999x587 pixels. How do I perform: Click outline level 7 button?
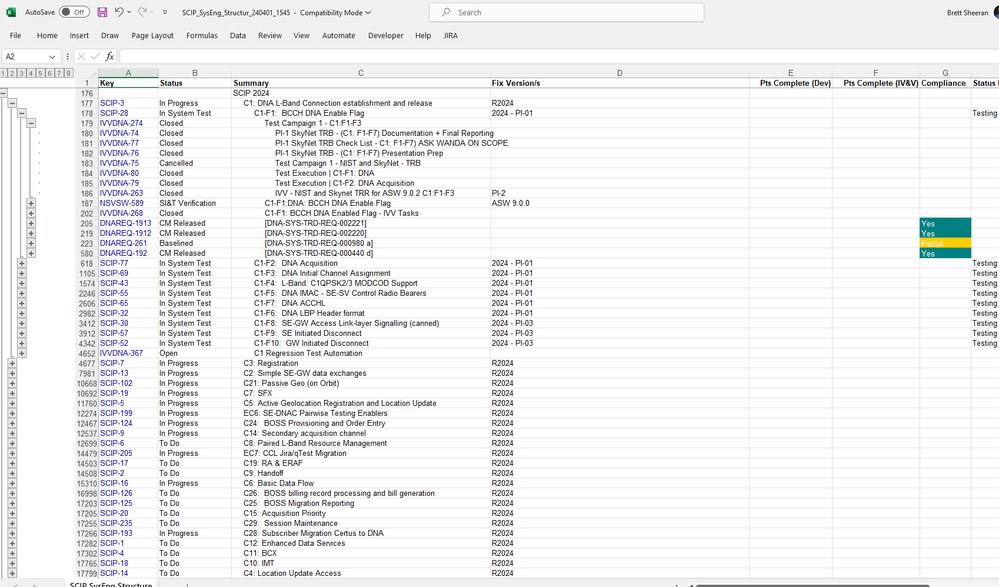59,73
